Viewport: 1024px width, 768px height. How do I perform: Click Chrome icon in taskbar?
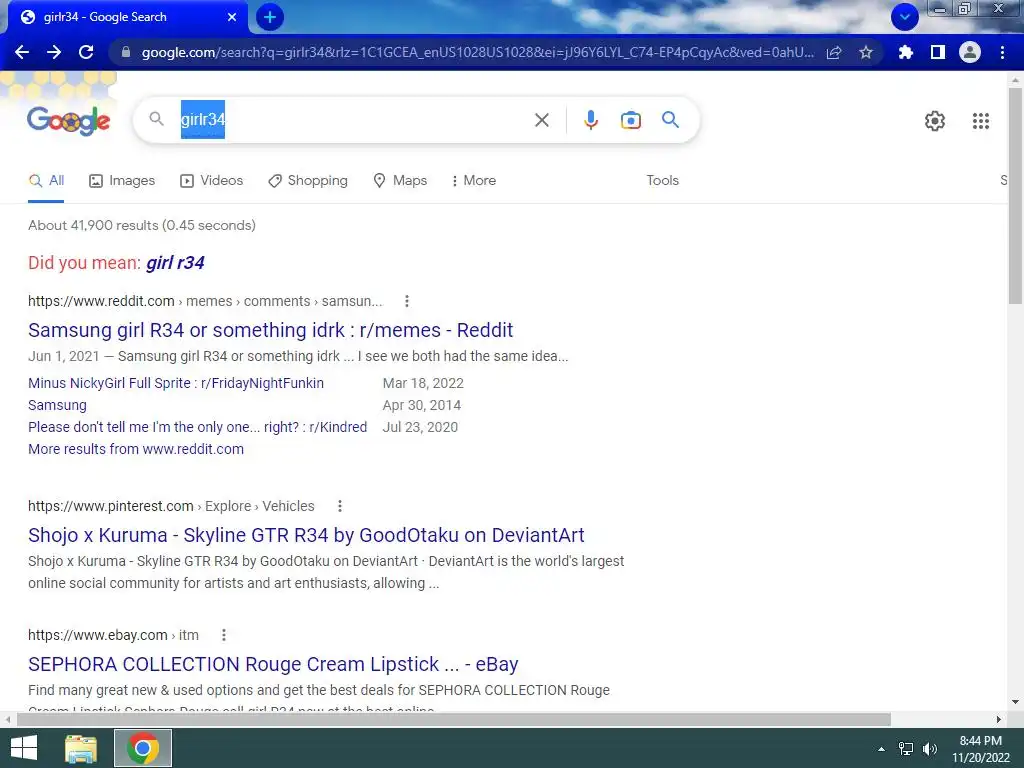tap(143, 748)
